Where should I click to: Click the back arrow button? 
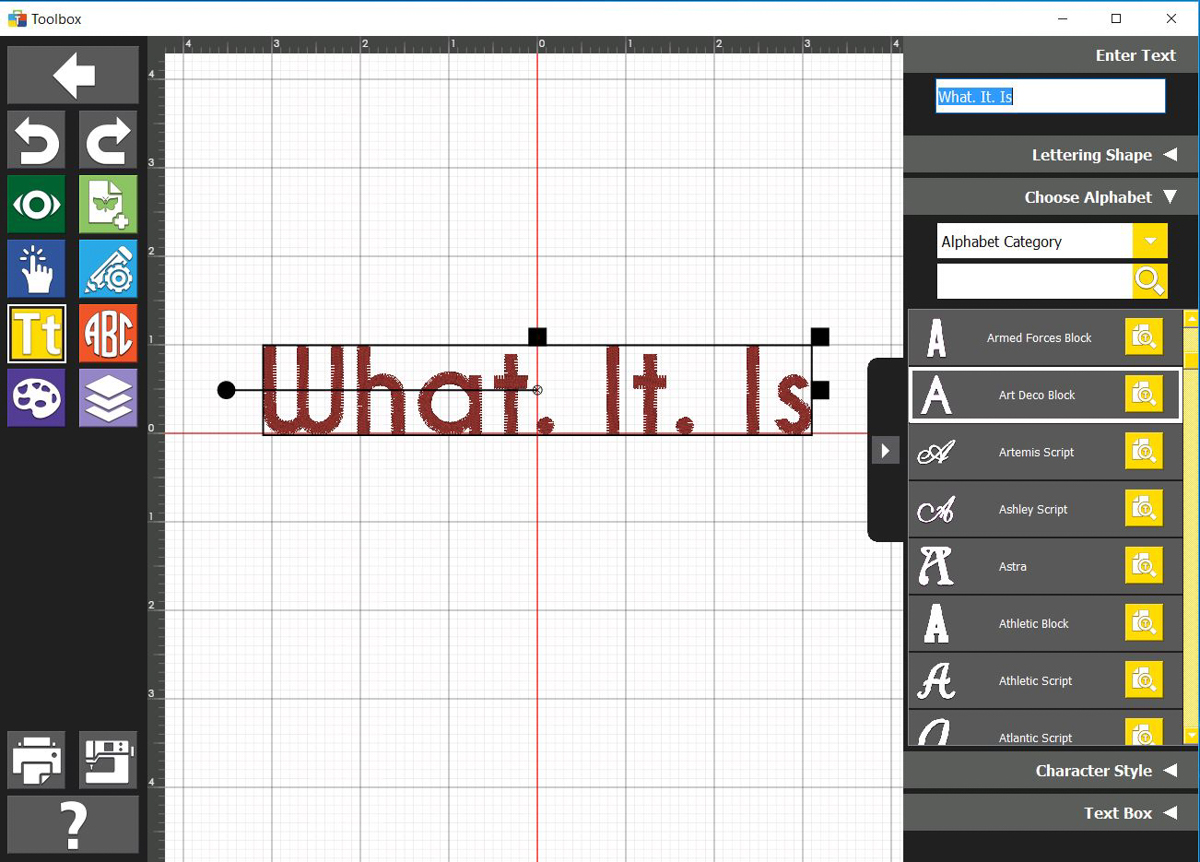point(73,75)
